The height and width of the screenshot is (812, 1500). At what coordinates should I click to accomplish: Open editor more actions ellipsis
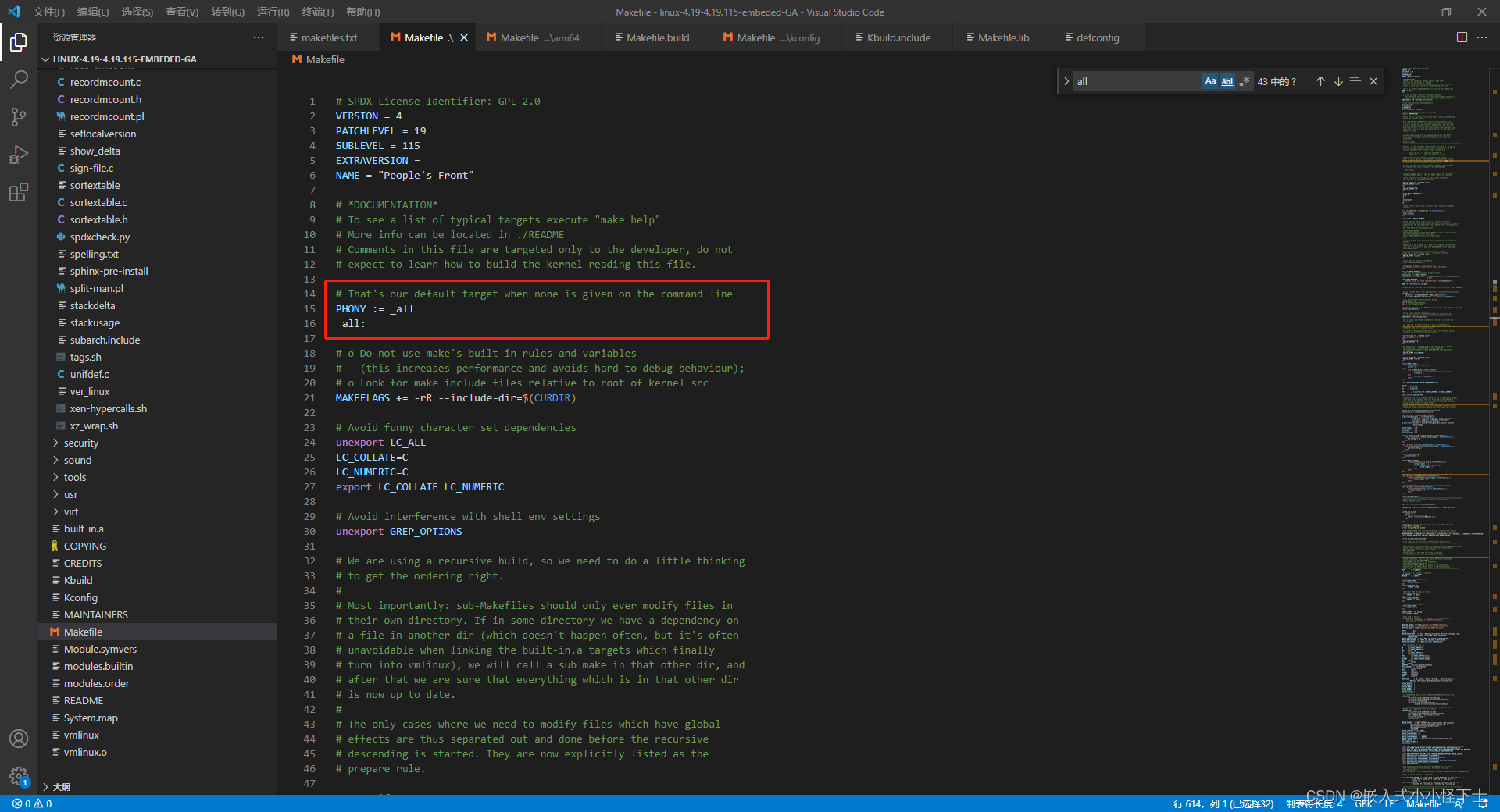[1482, 37]
